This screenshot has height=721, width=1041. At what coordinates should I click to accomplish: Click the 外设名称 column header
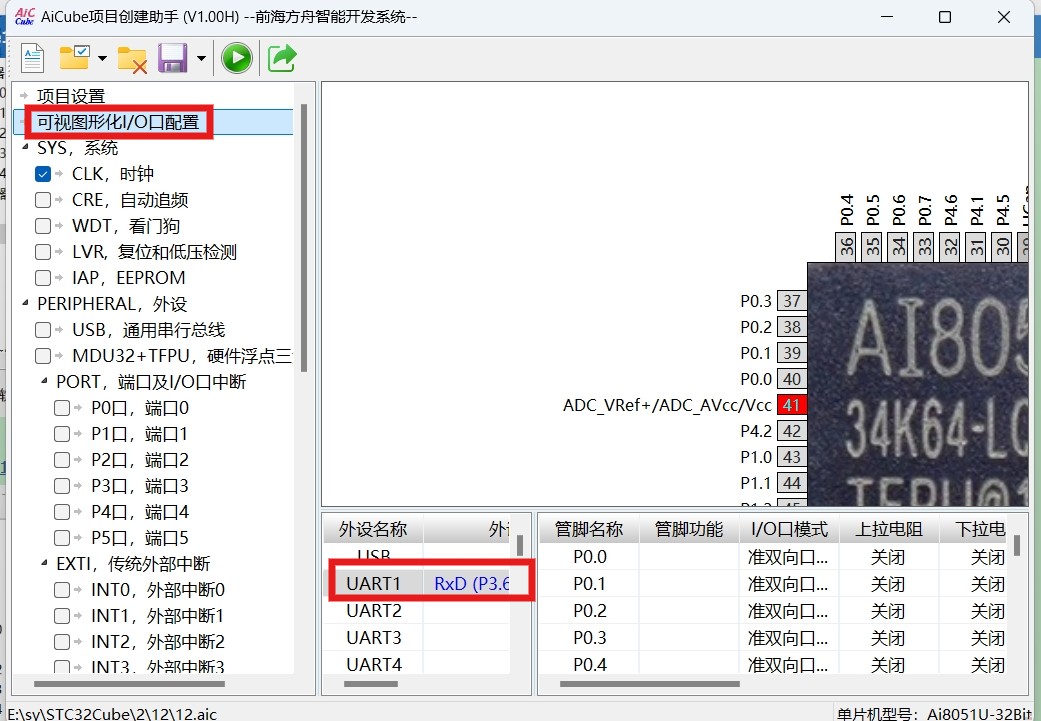point(373,529)
